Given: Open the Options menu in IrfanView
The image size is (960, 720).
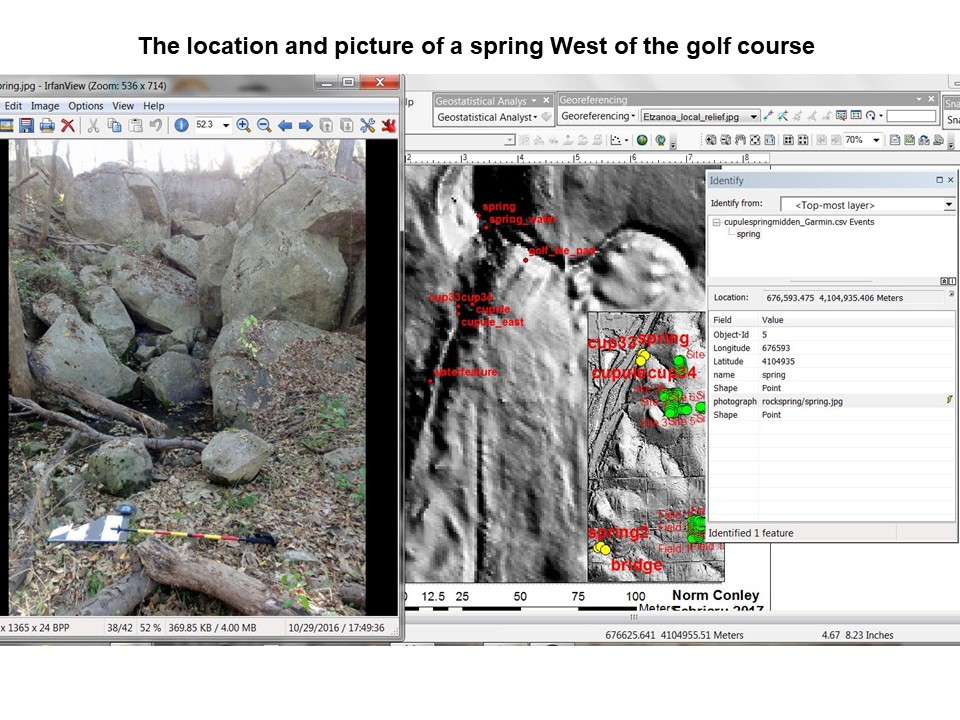Looking at the screenshot, I should coord(86,106).
